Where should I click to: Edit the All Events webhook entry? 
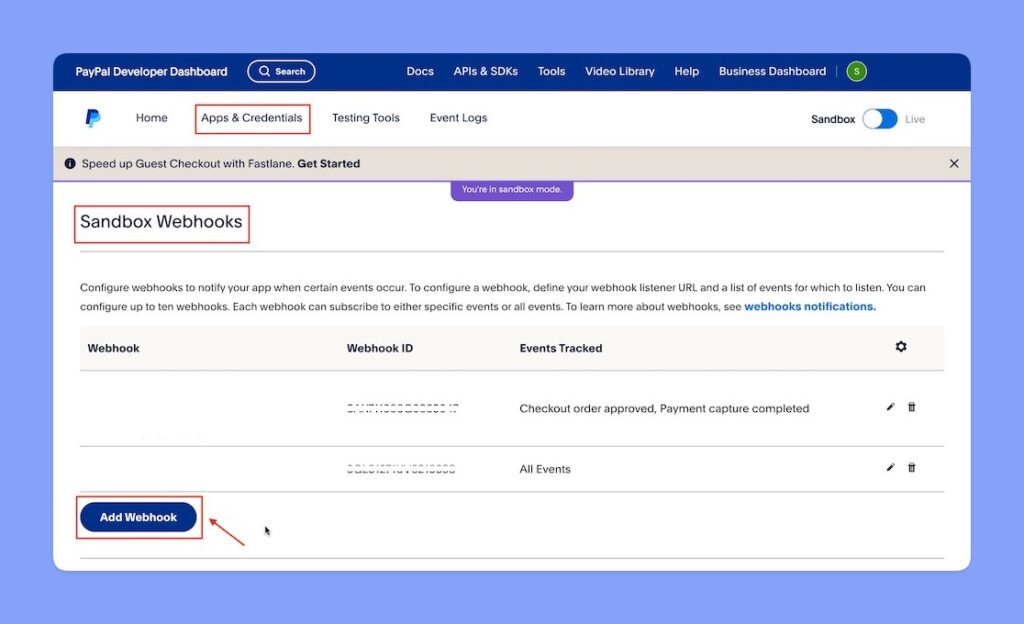point(889,467)
